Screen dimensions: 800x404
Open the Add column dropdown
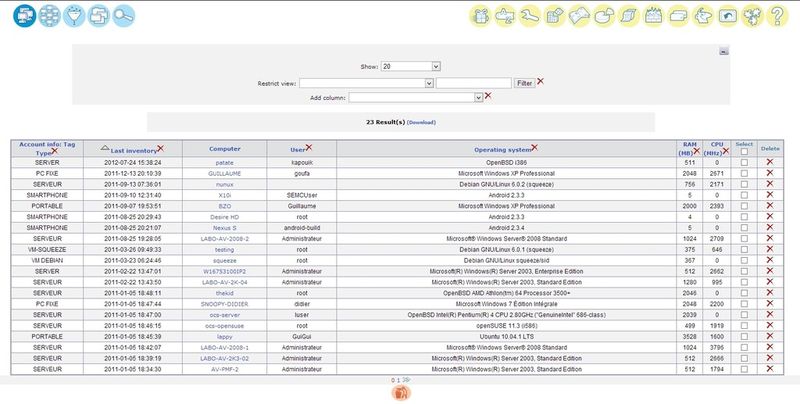click(x=415, y=97)
